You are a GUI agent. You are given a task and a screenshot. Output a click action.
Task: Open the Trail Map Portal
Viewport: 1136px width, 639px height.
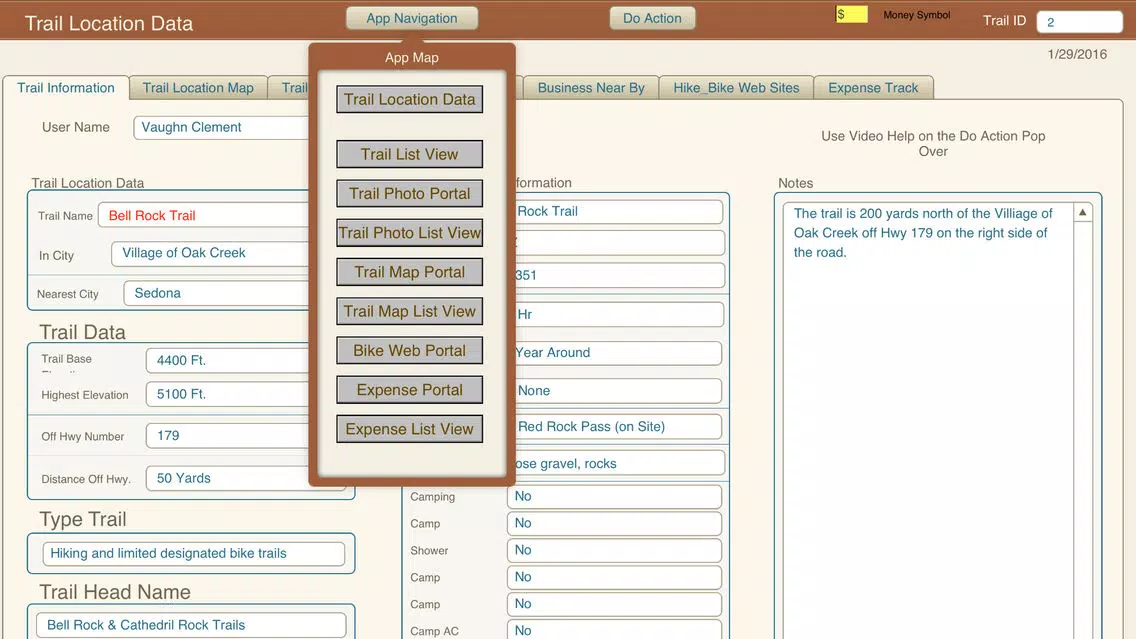coord(409,272)
